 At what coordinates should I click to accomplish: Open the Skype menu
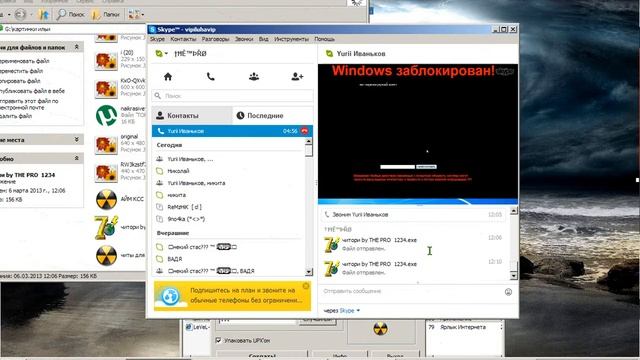[157, 39]
